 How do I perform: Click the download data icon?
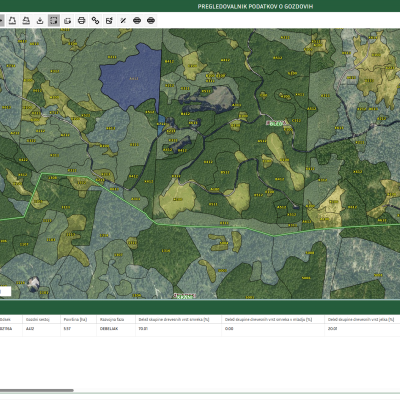coord(40,21)
